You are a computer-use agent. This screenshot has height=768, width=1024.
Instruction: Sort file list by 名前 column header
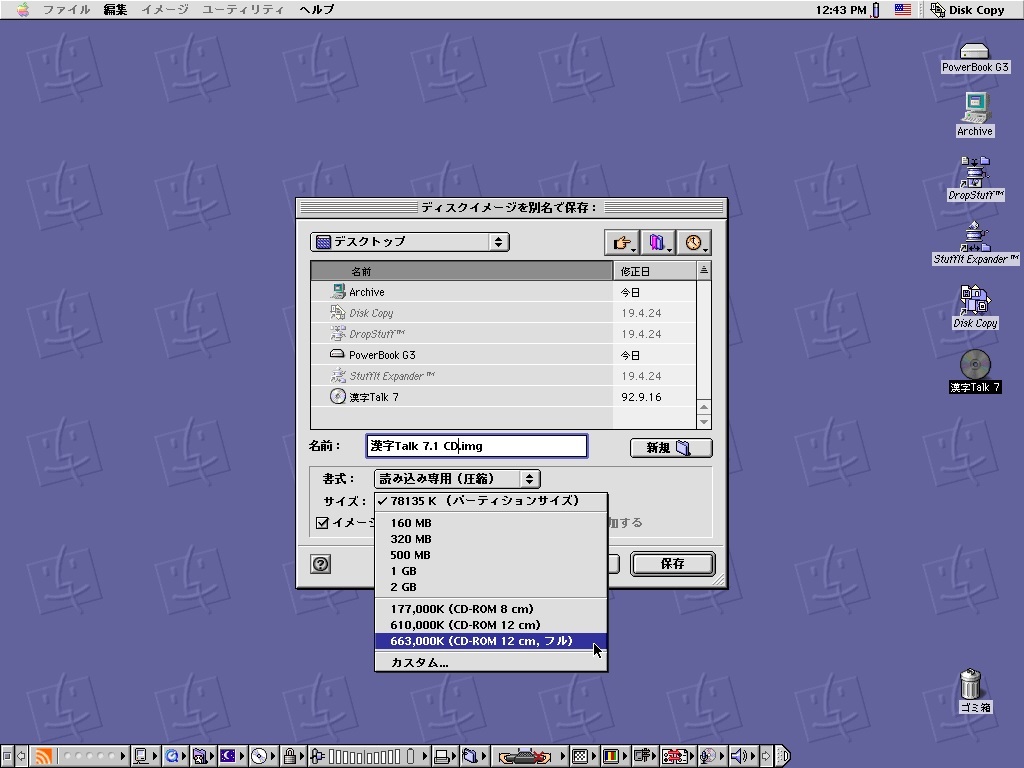click(x=462, y=271)
